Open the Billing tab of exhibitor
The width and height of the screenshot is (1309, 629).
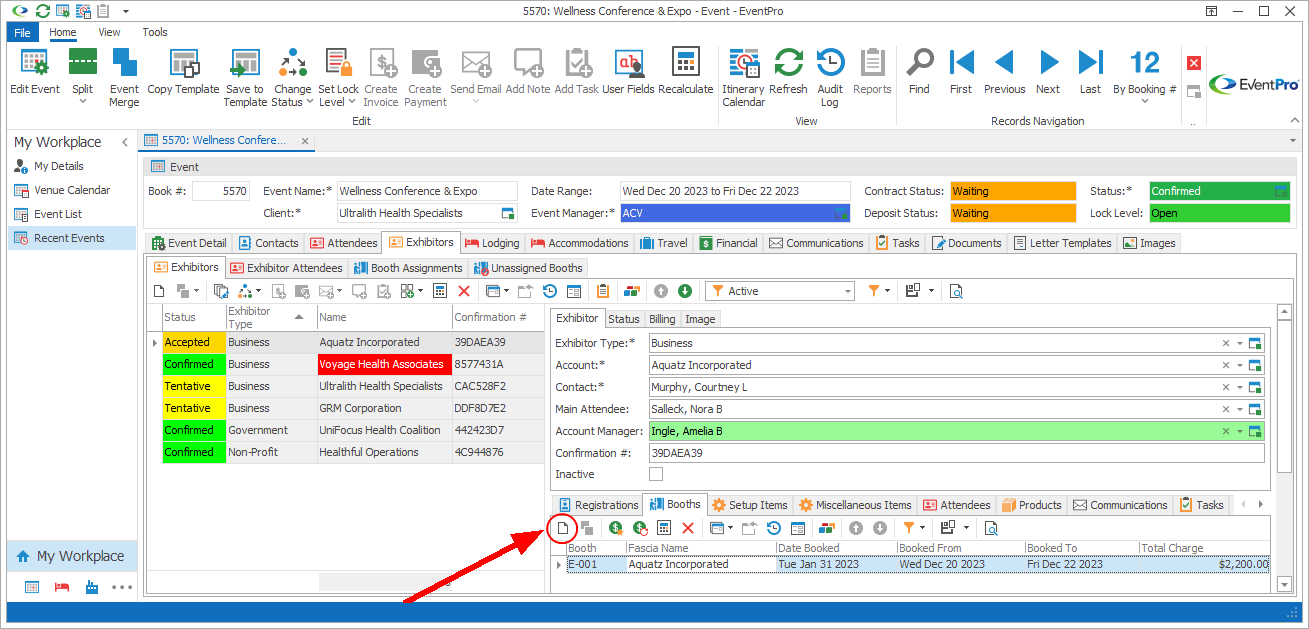(x=662, y=319)
